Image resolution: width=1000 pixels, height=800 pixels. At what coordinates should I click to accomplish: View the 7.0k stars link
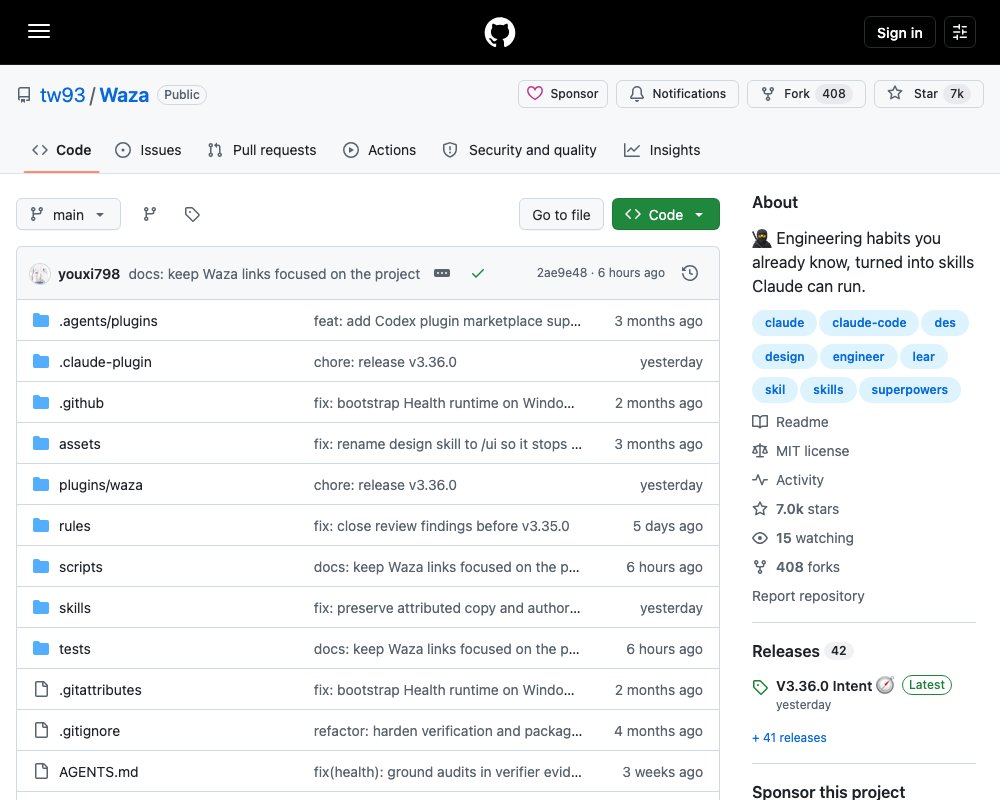pyautogui.click(x=796, y=509)
